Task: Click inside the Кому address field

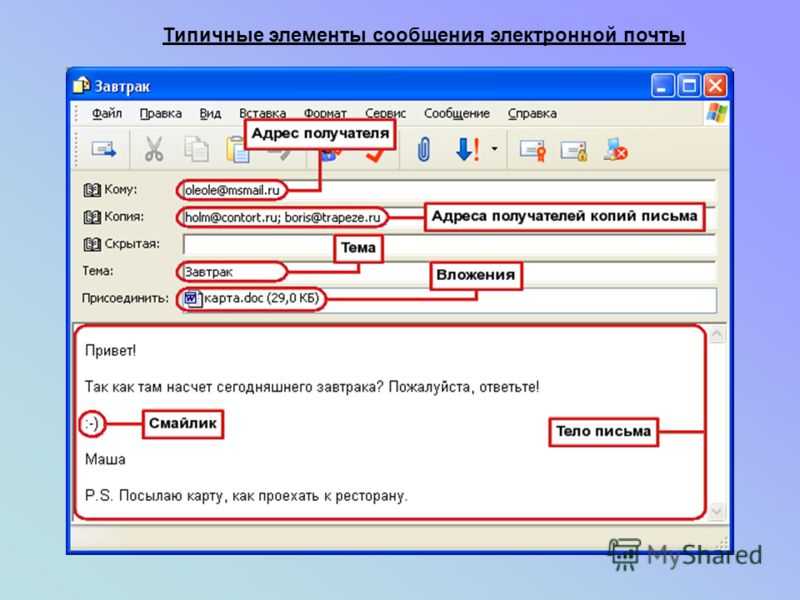Action: point(449,190)
